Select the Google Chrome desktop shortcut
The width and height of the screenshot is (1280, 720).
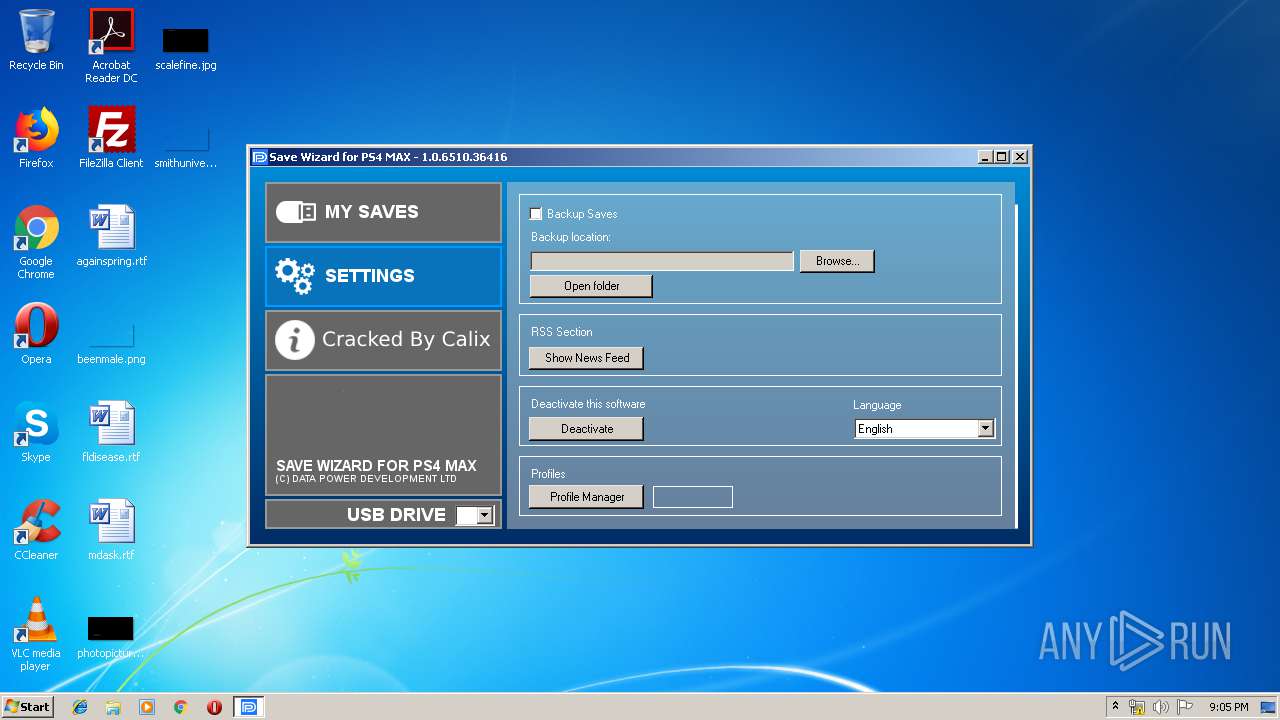pyautogui.click(x=36, y=242)
